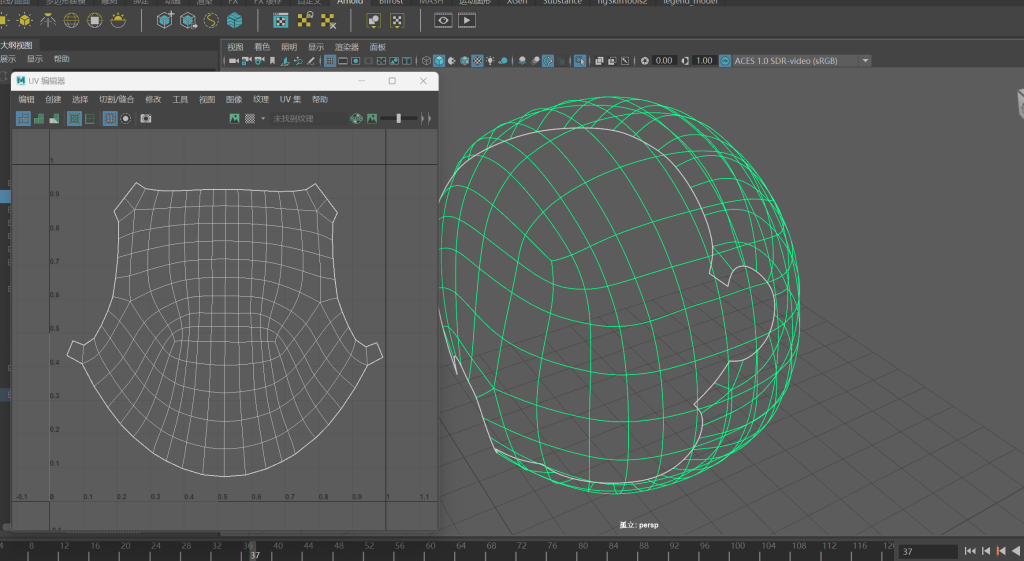Click the current frame field showing 37

point(927,551)
